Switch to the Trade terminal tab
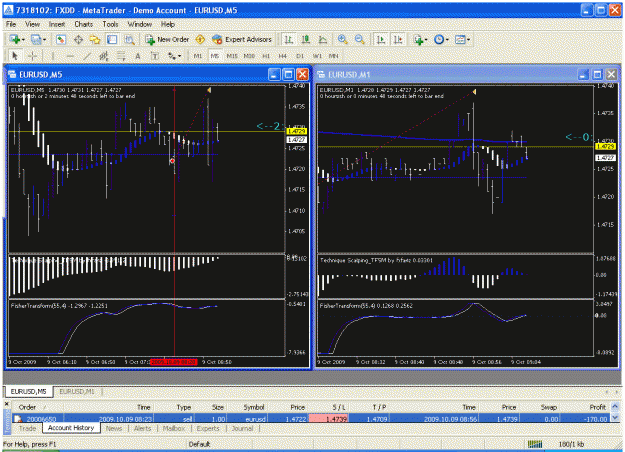Viewport: 625px width, 452px height. click(x=28, y=428)
